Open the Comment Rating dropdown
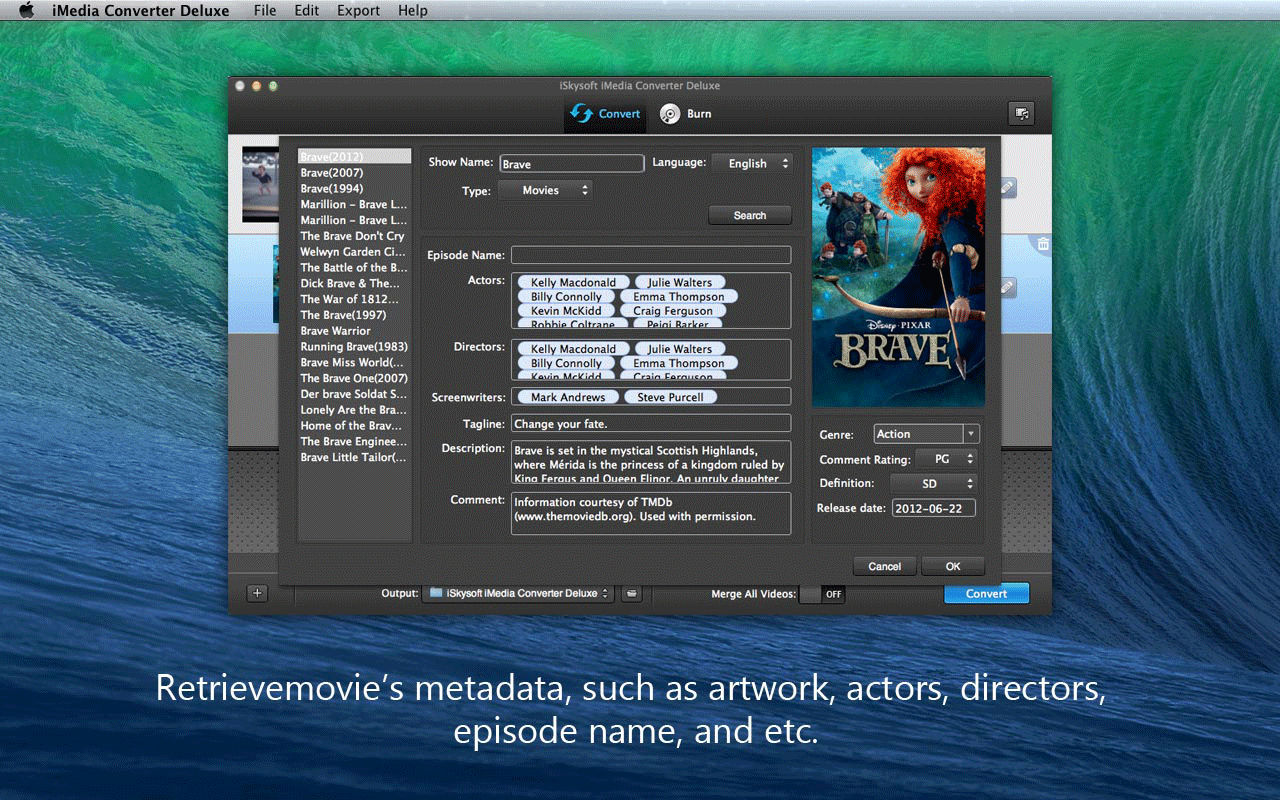Viewport: 1280px width, 800px height. point(946,459)
